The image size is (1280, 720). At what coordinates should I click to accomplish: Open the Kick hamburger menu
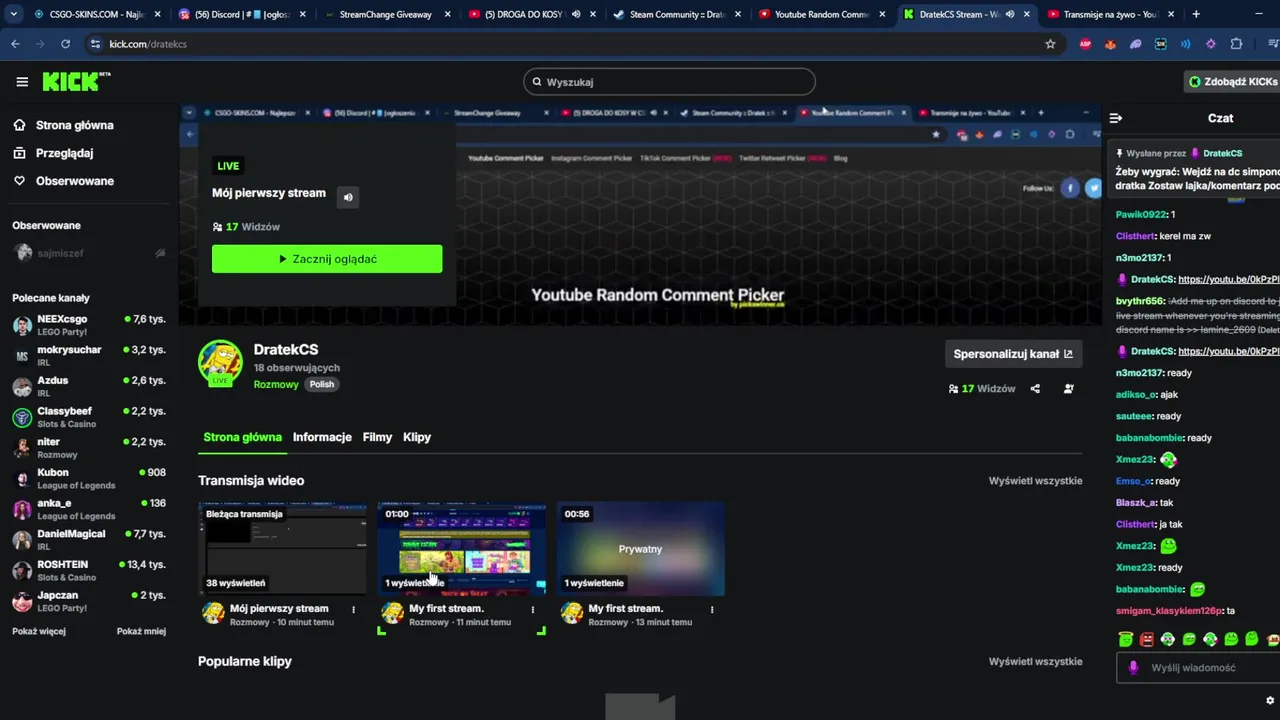tap(22, 82)
